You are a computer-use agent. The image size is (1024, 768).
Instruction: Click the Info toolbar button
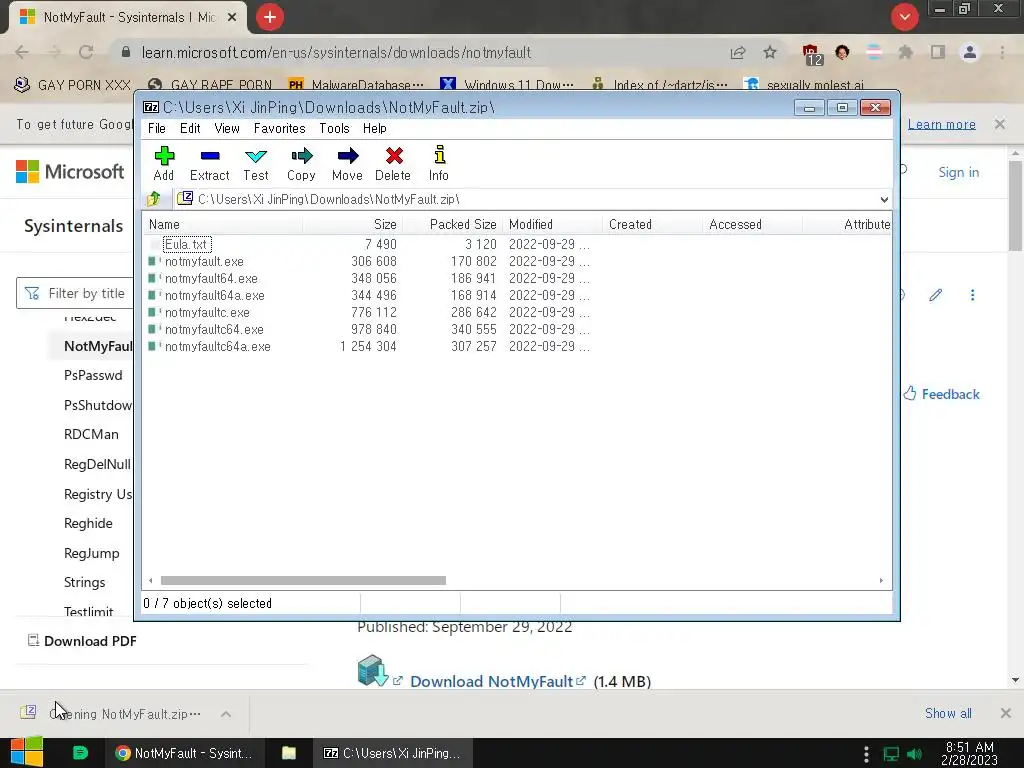(x=439, y=163)
